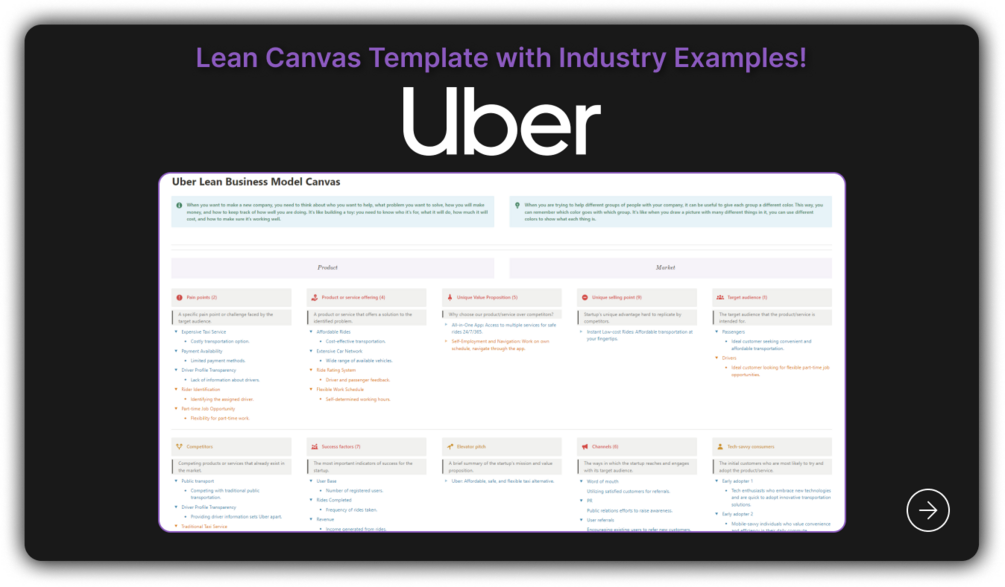
Task: Collapse the Expensive Taxi Service toggle
Action: (x=176, y=332)
